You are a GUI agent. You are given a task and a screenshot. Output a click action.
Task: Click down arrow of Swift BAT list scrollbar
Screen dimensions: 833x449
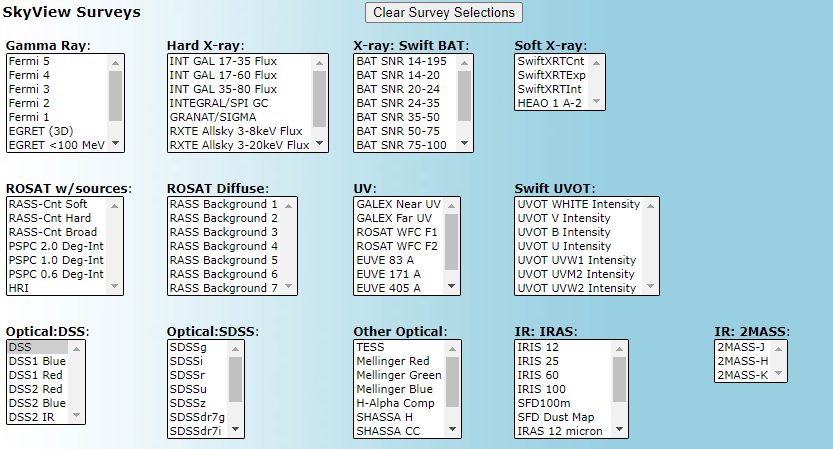click(x=464, y=143)
